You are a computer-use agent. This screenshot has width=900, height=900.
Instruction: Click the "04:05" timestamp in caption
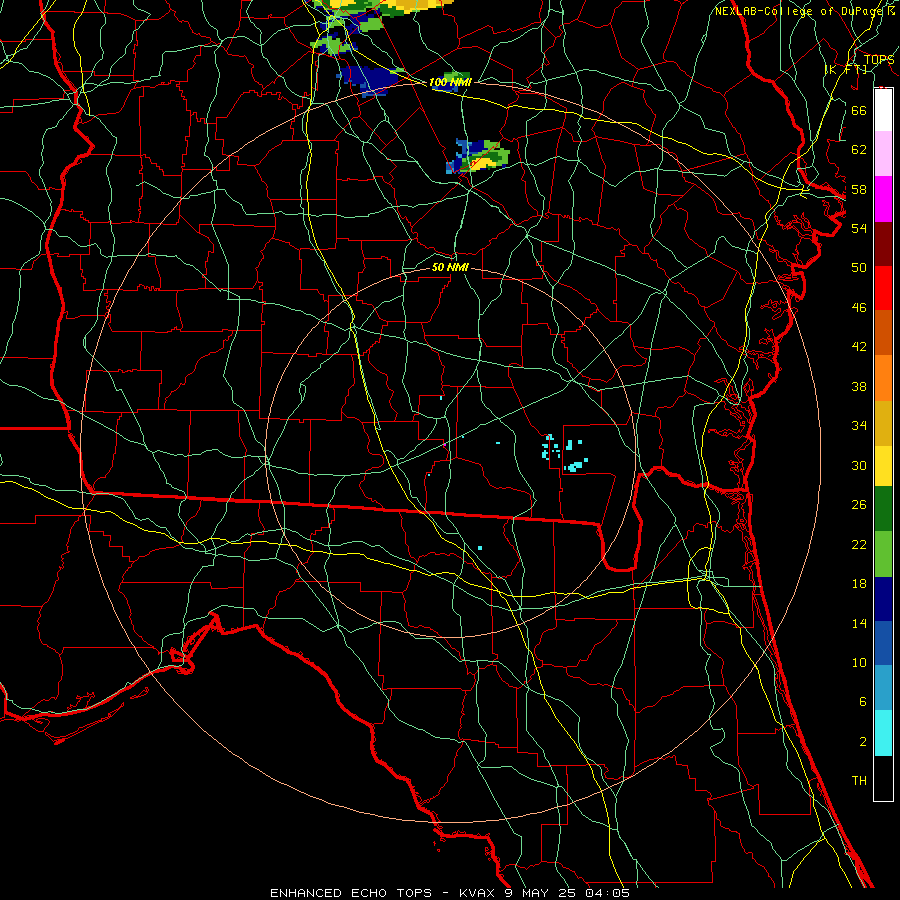coord(607,893)
